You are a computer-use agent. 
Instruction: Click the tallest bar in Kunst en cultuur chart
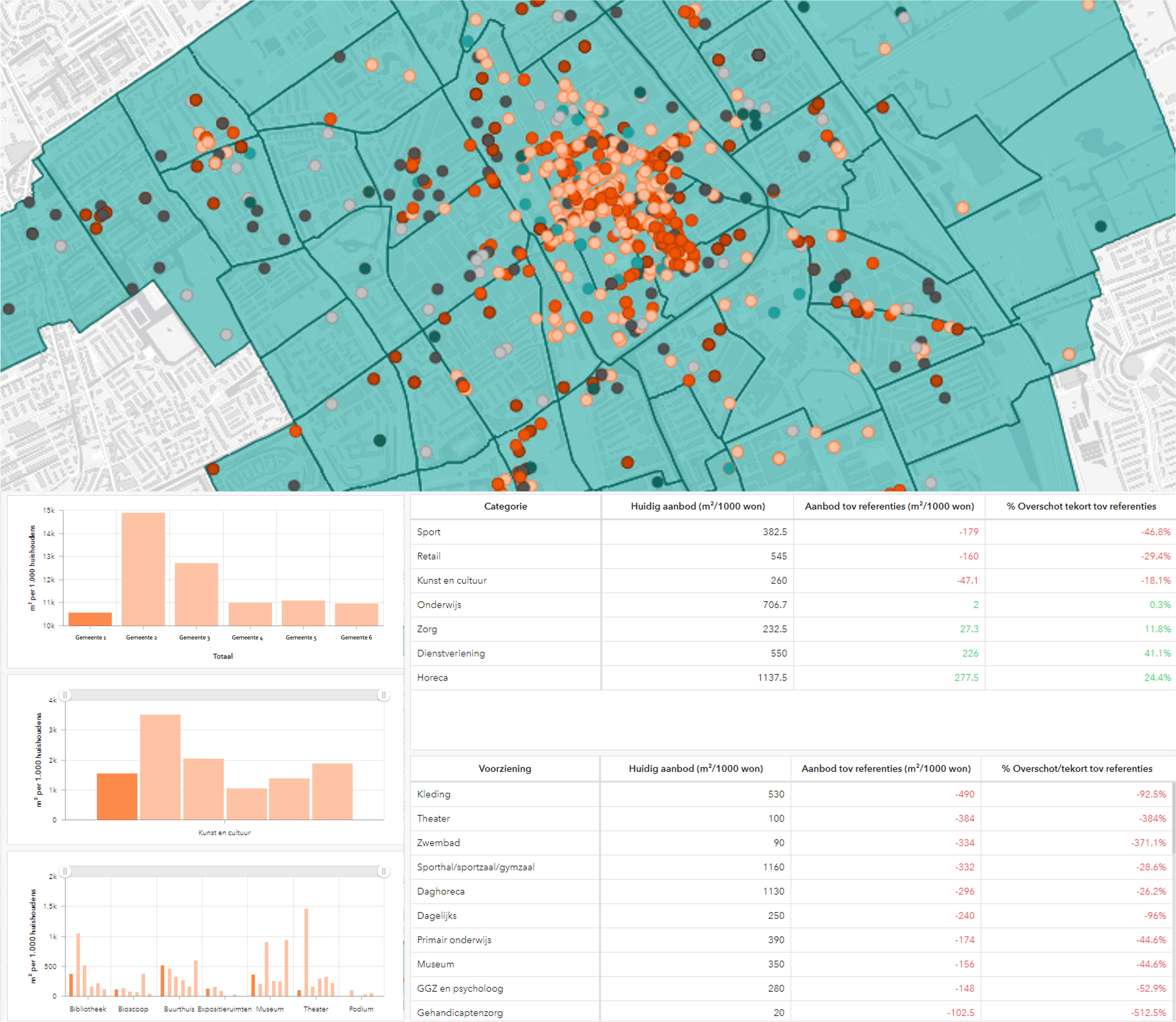pyautogui.click(x=160, y=767)
